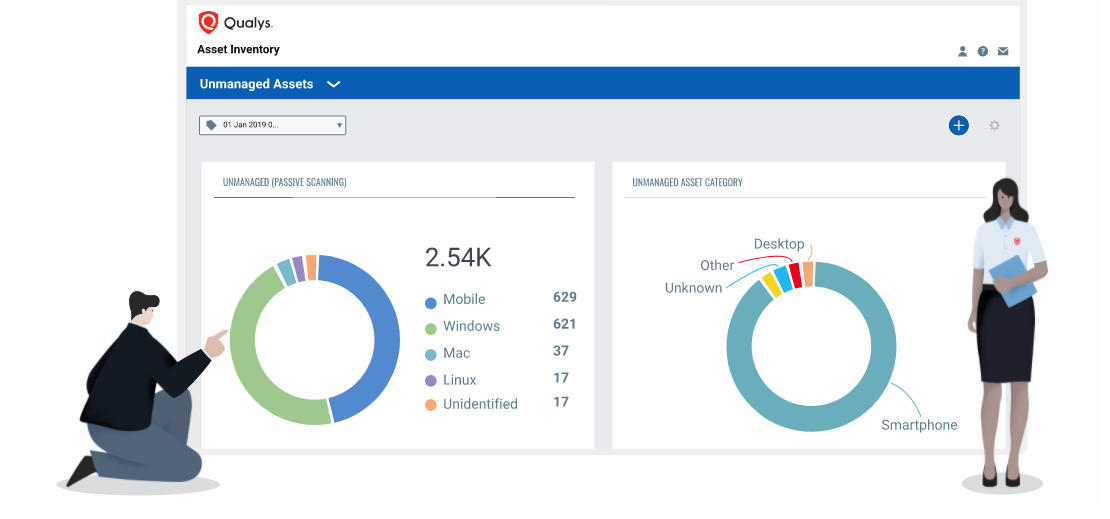Click the Unidentified legend label

click(x=481, y=404)
